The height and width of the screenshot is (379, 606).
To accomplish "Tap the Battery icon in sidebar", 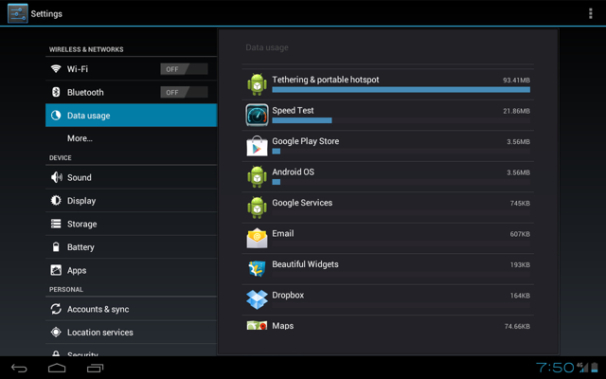I will 56,247.
